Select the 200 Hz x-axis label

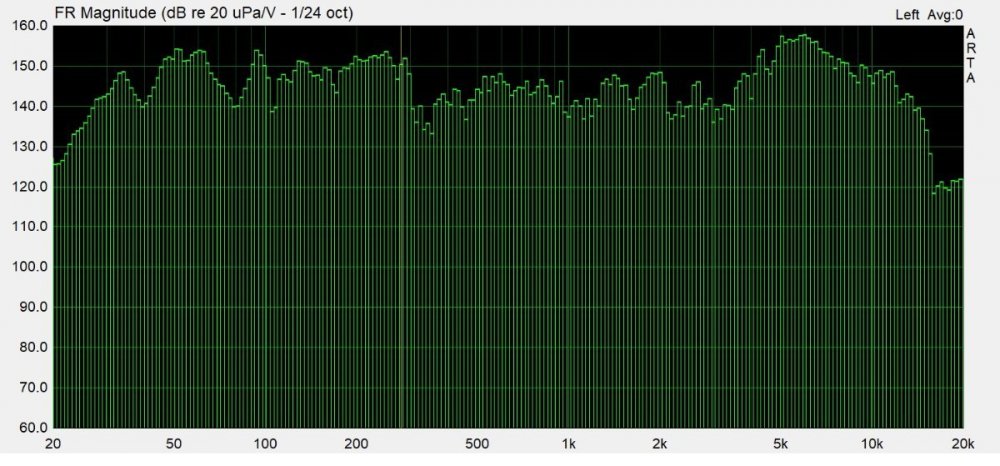(357, 443)
